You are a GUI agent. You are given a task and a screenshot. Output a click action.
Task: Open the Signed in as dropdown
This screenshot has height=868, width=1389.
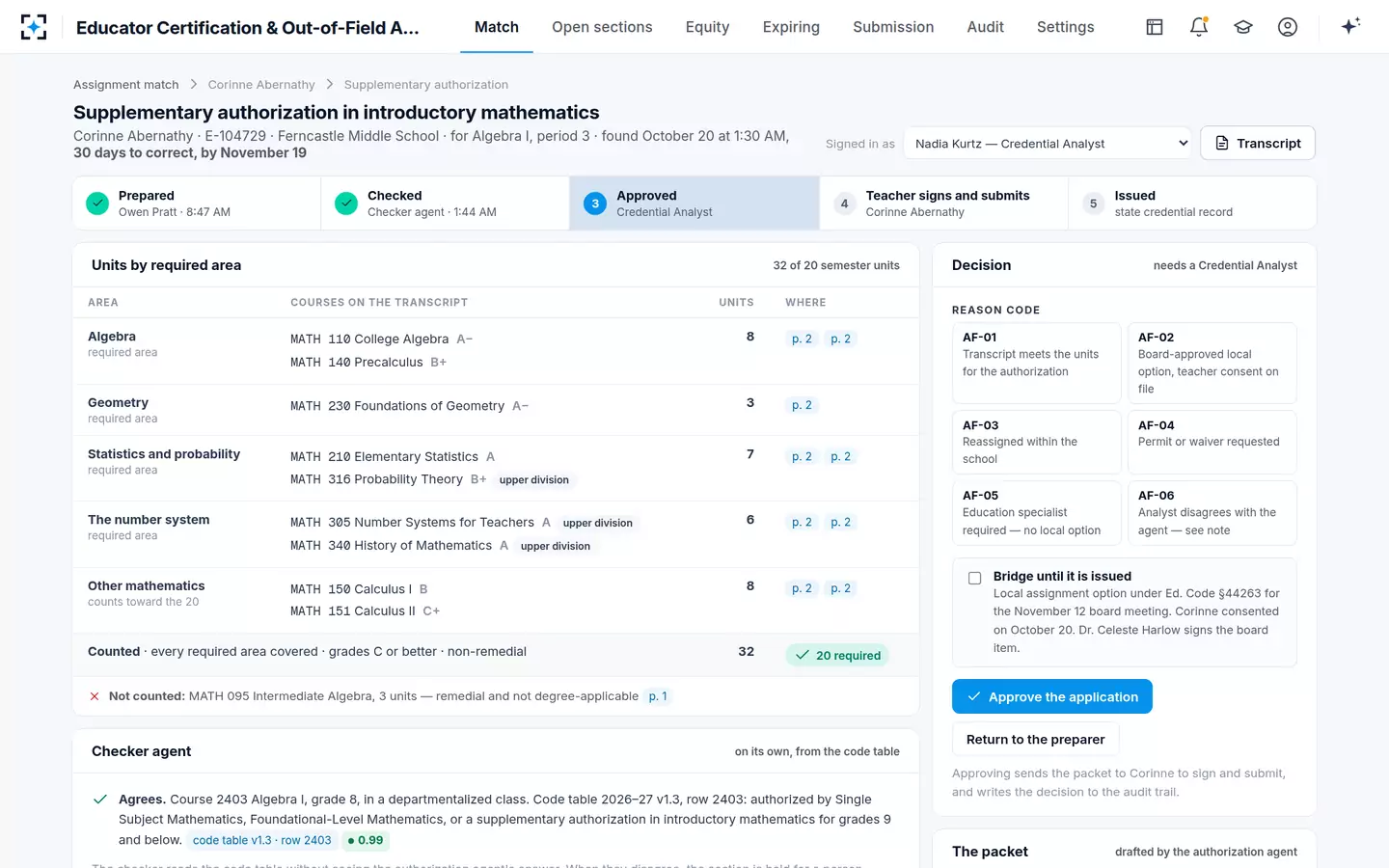[x=1048, y=144]
